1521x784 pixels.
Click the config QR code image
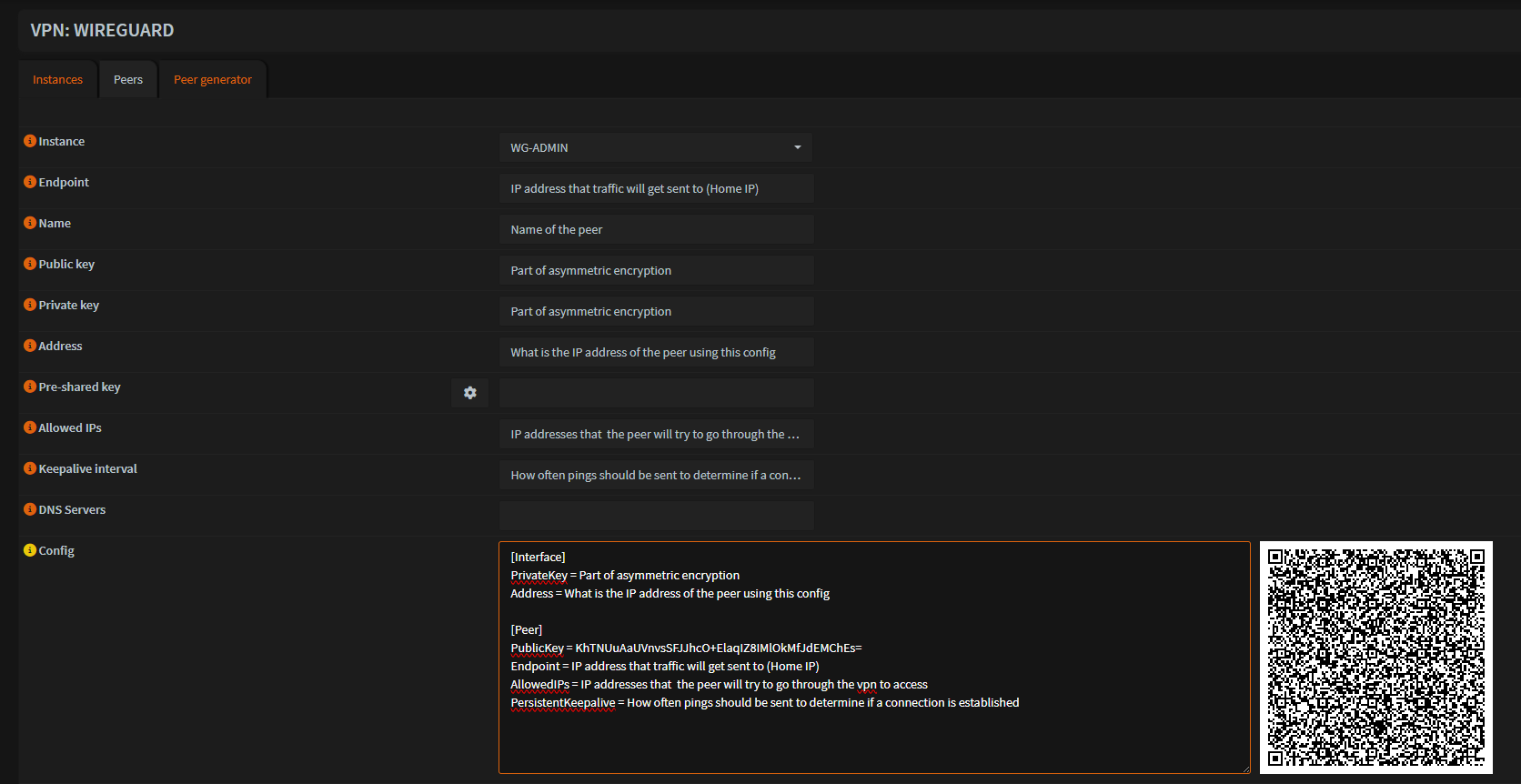click(1376, 658)
